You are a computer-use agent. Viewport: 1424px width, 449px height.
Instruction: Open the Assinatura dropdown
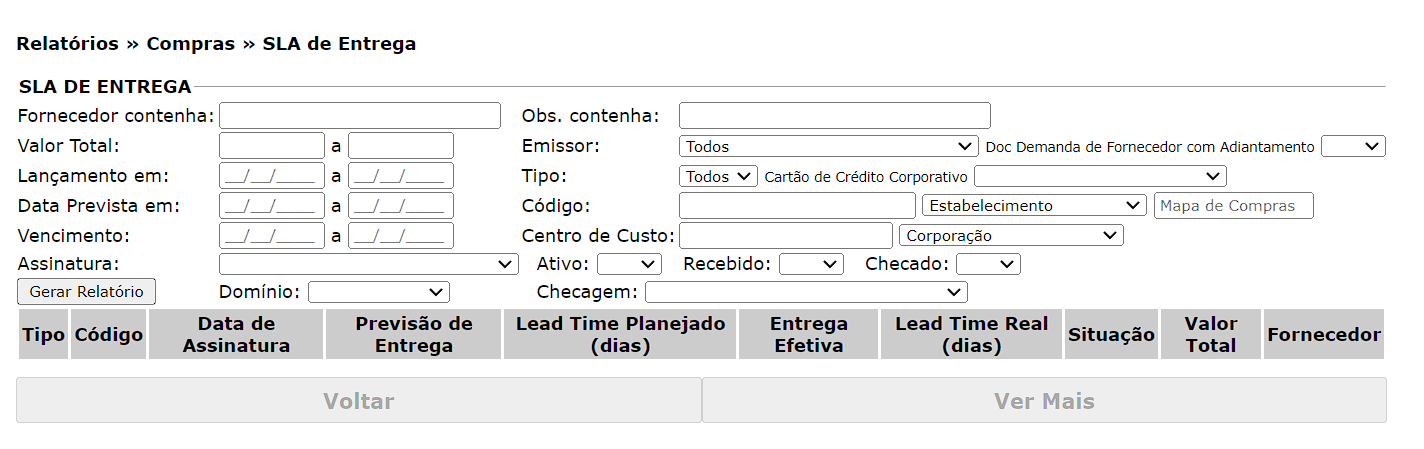(368, 264)
